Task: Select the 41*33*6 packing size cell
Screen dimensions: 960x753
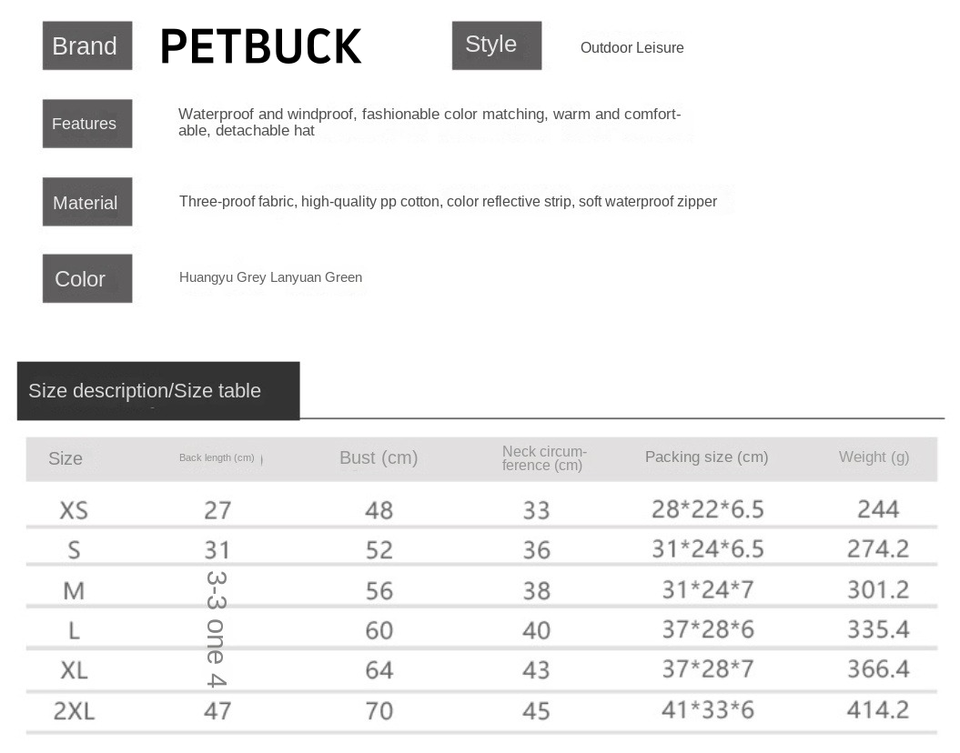Action: click(x=708, y=710)
